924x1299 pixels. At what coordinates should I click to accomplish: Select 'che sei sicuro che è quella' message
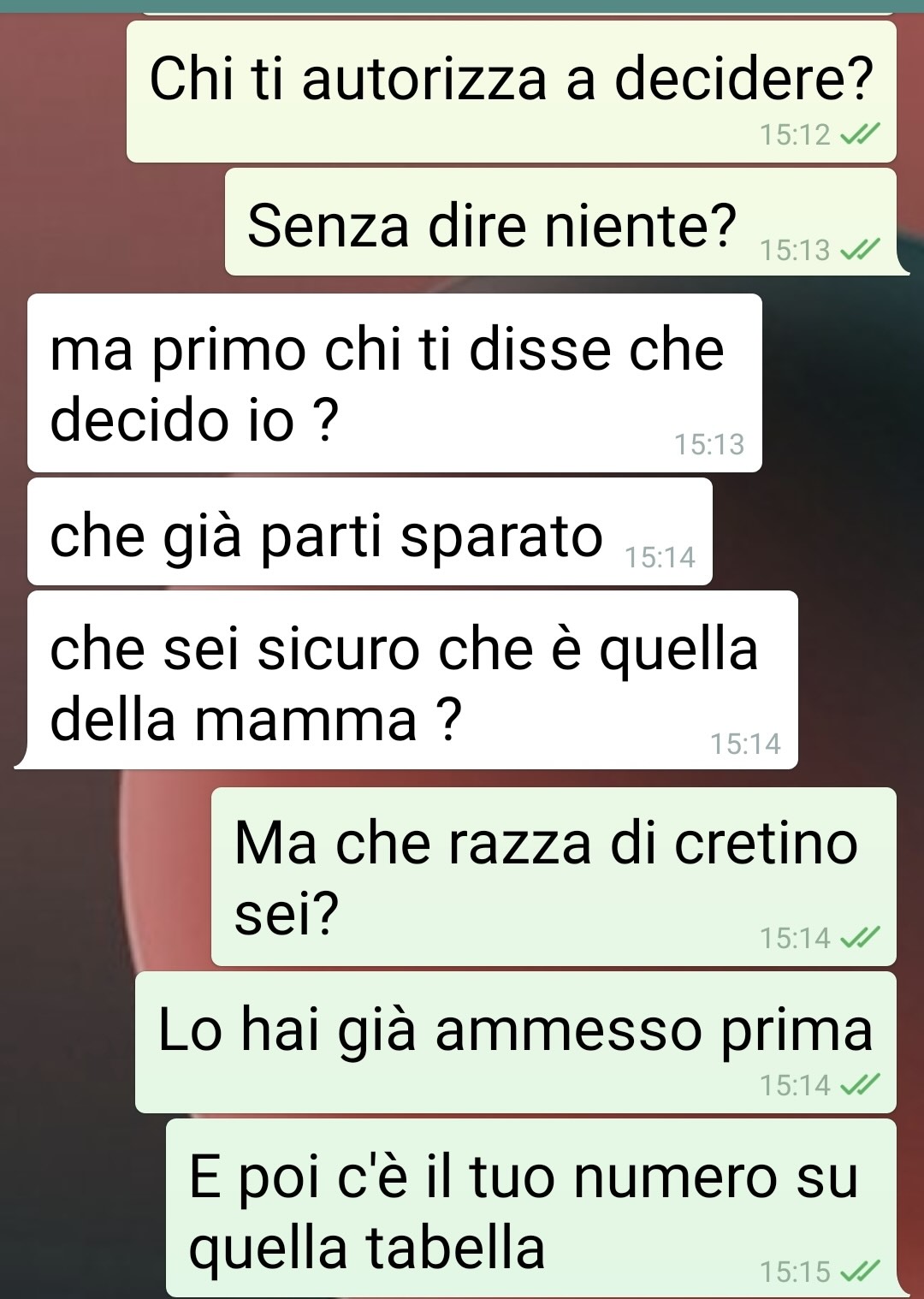tap(412, 679)
